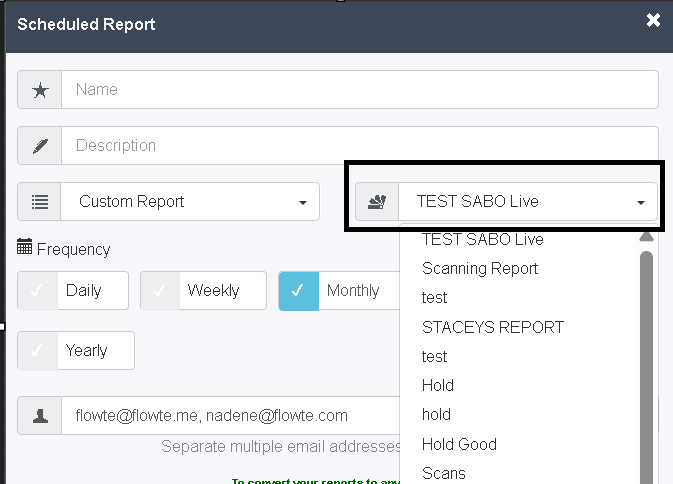673x484 pixels.
Task: Pick Hold Good from the report list
Action: [459, 444]
